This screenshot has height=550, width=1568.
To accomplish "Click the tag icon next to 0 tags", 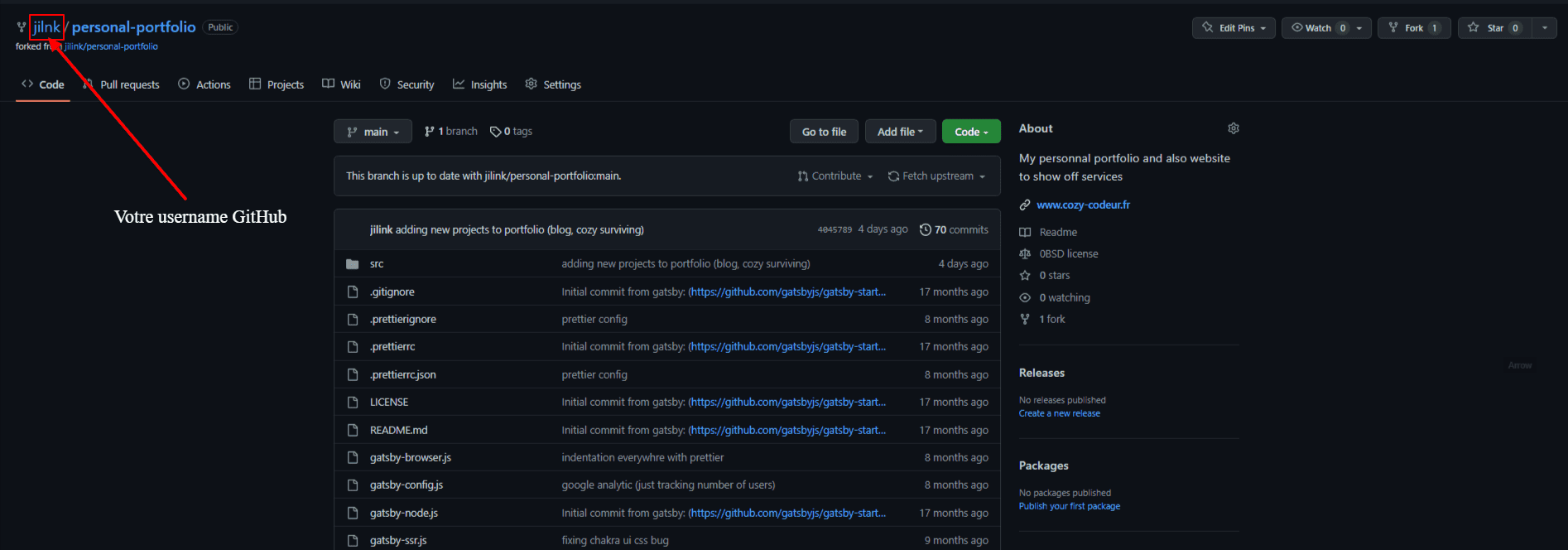I will (x=495, y=132).
